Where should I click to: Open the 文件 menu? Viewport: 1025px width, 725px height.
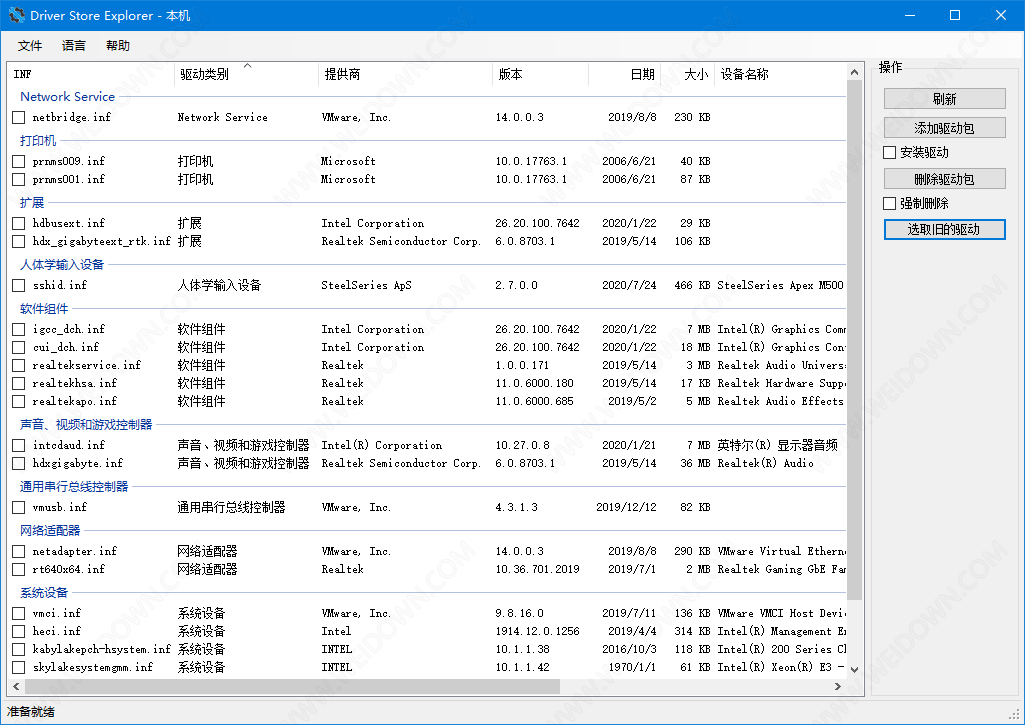tap(30, 46)
